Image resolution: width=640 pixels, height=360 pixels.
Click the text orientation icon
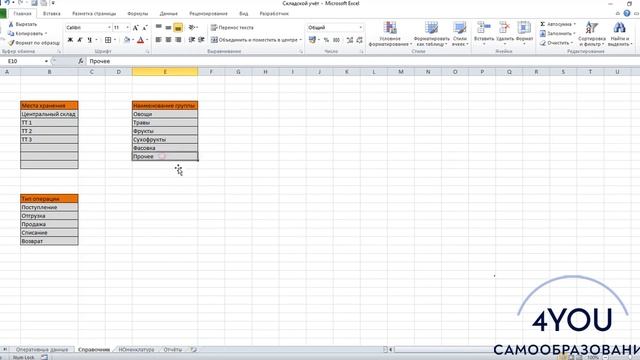[x=191, y=27]
